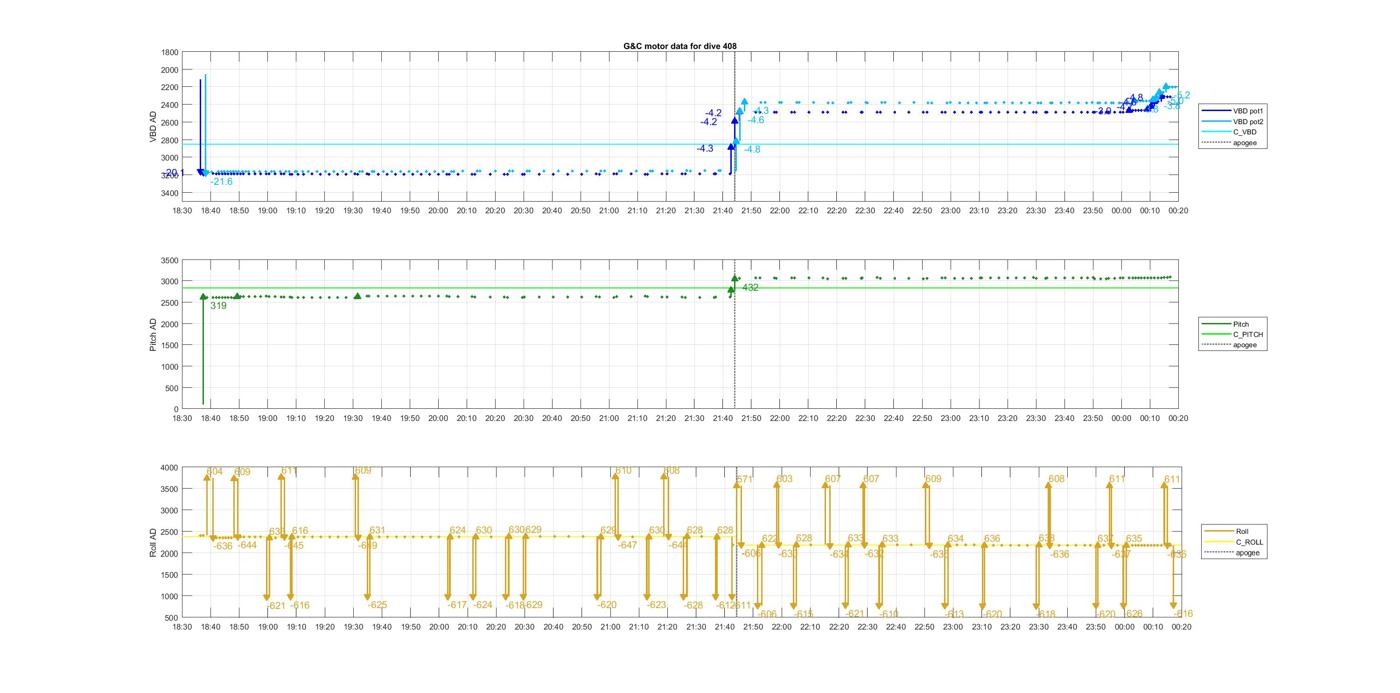
Task: Click the '2600' tick on VBD y-axis
Action: [170, 122]
